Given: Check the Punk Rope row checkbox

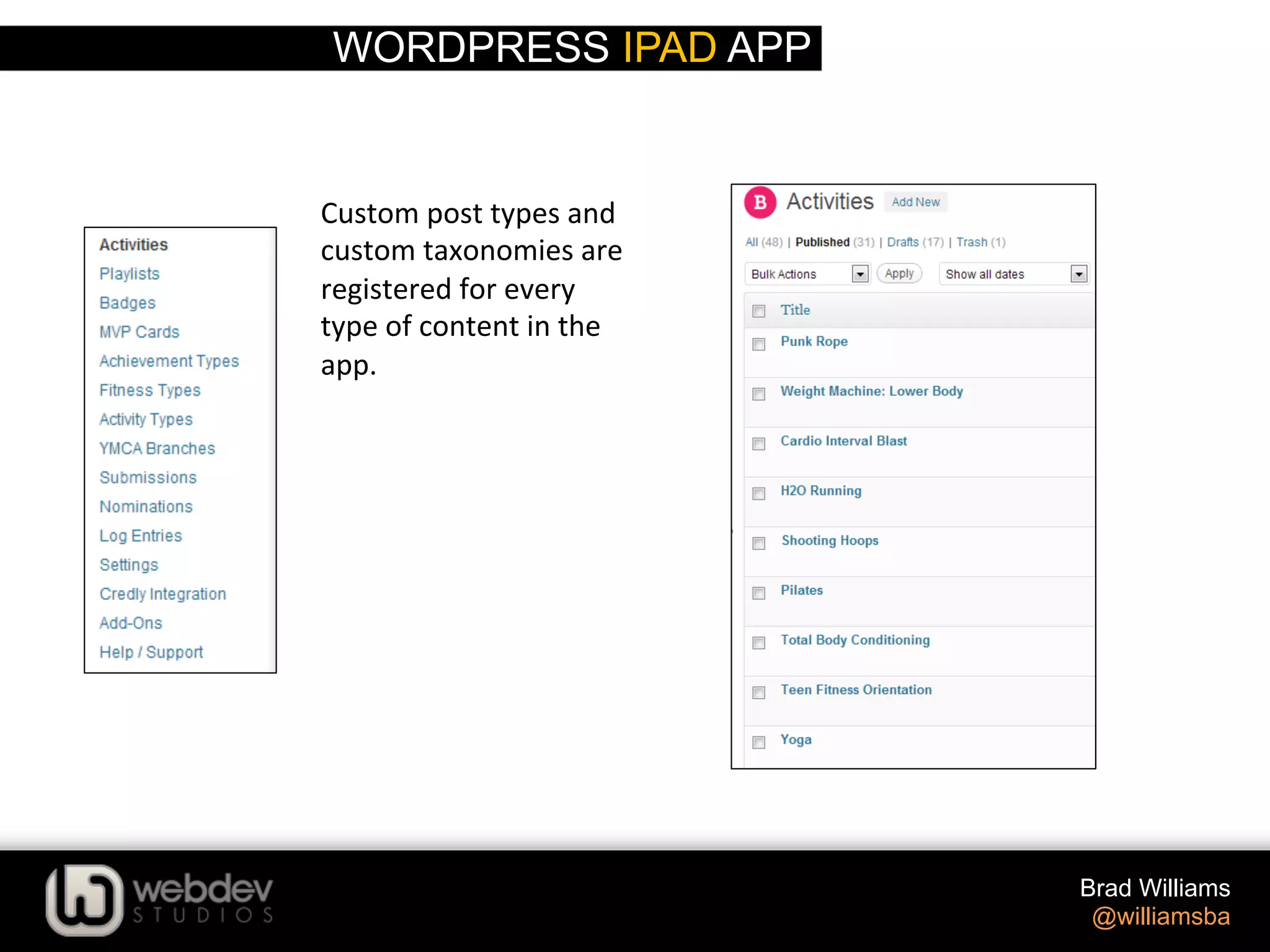Looking at the screenshot, I should pos(758,344).
